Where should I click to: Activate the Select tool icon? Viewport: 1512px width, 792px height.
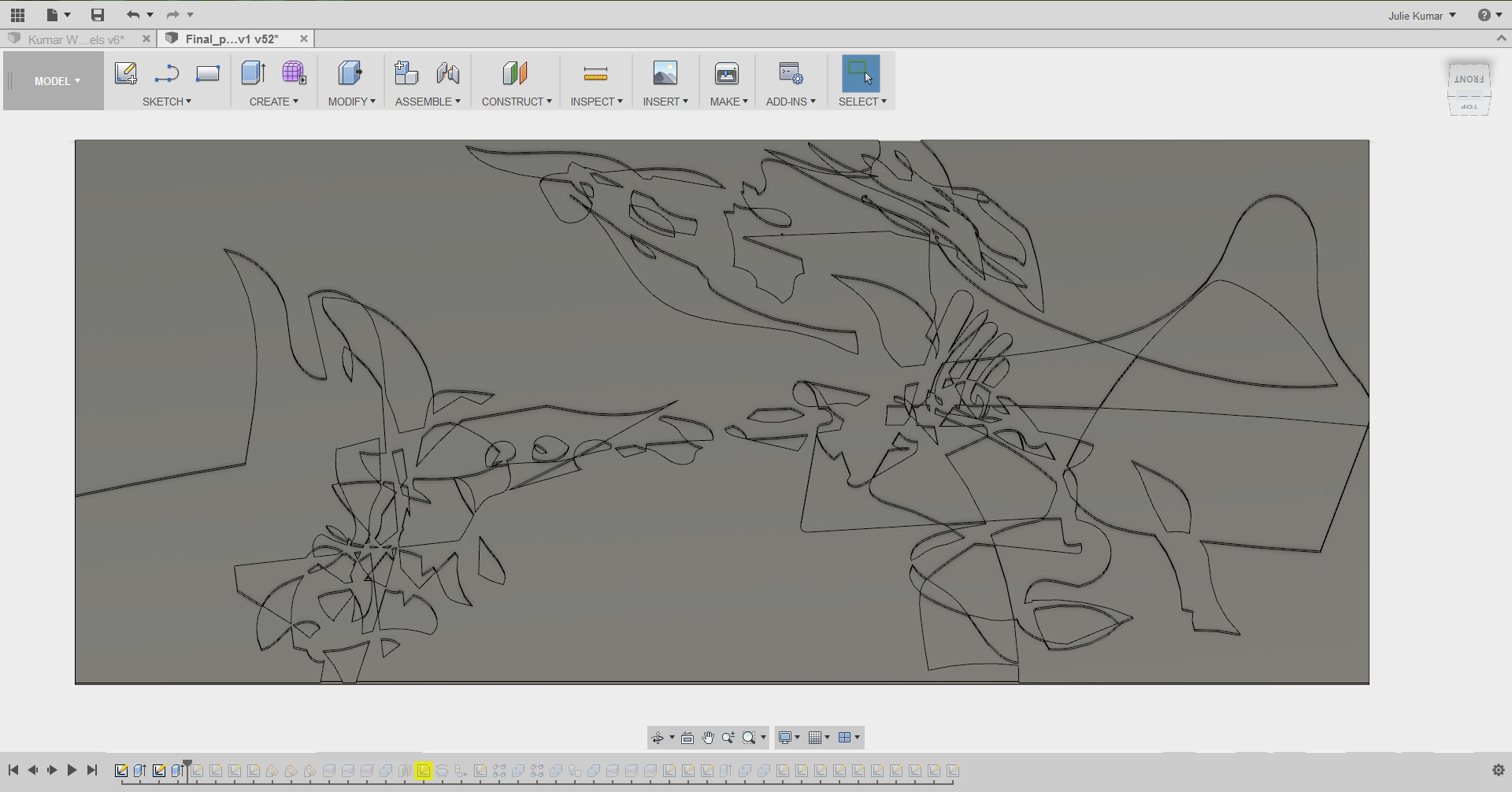click(x=861, y=73)
